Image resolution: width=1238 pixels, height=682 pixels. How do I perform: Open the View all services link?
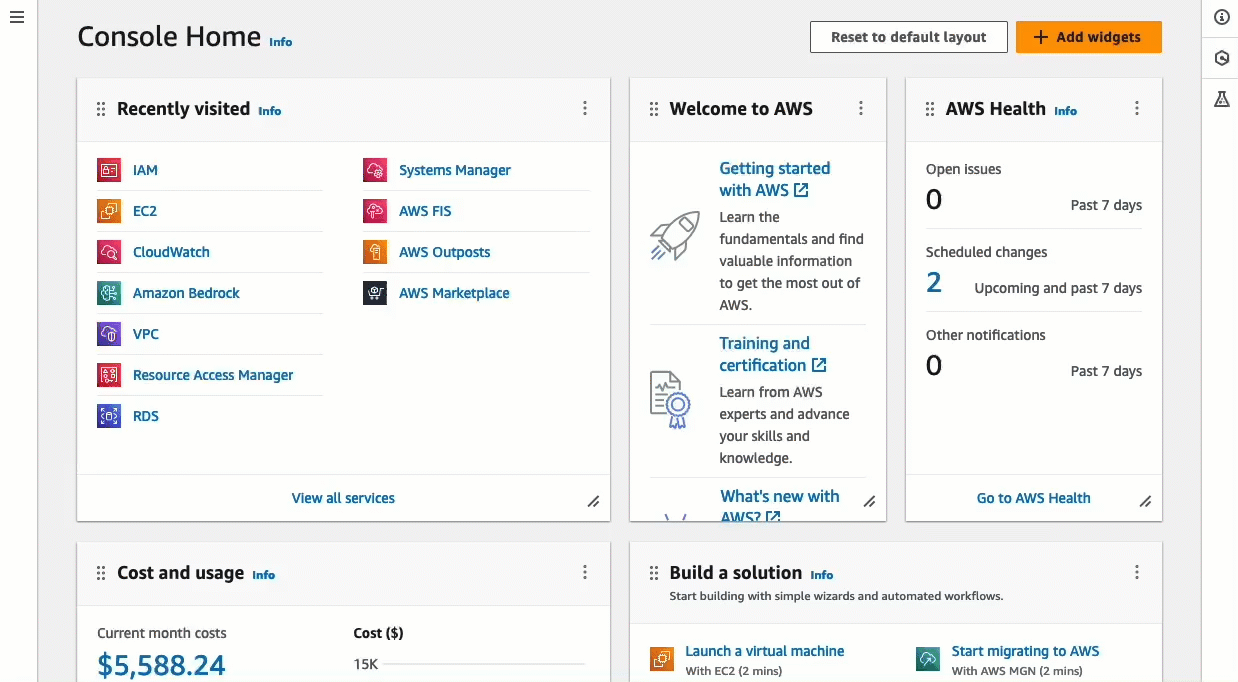tap(343, 498)
